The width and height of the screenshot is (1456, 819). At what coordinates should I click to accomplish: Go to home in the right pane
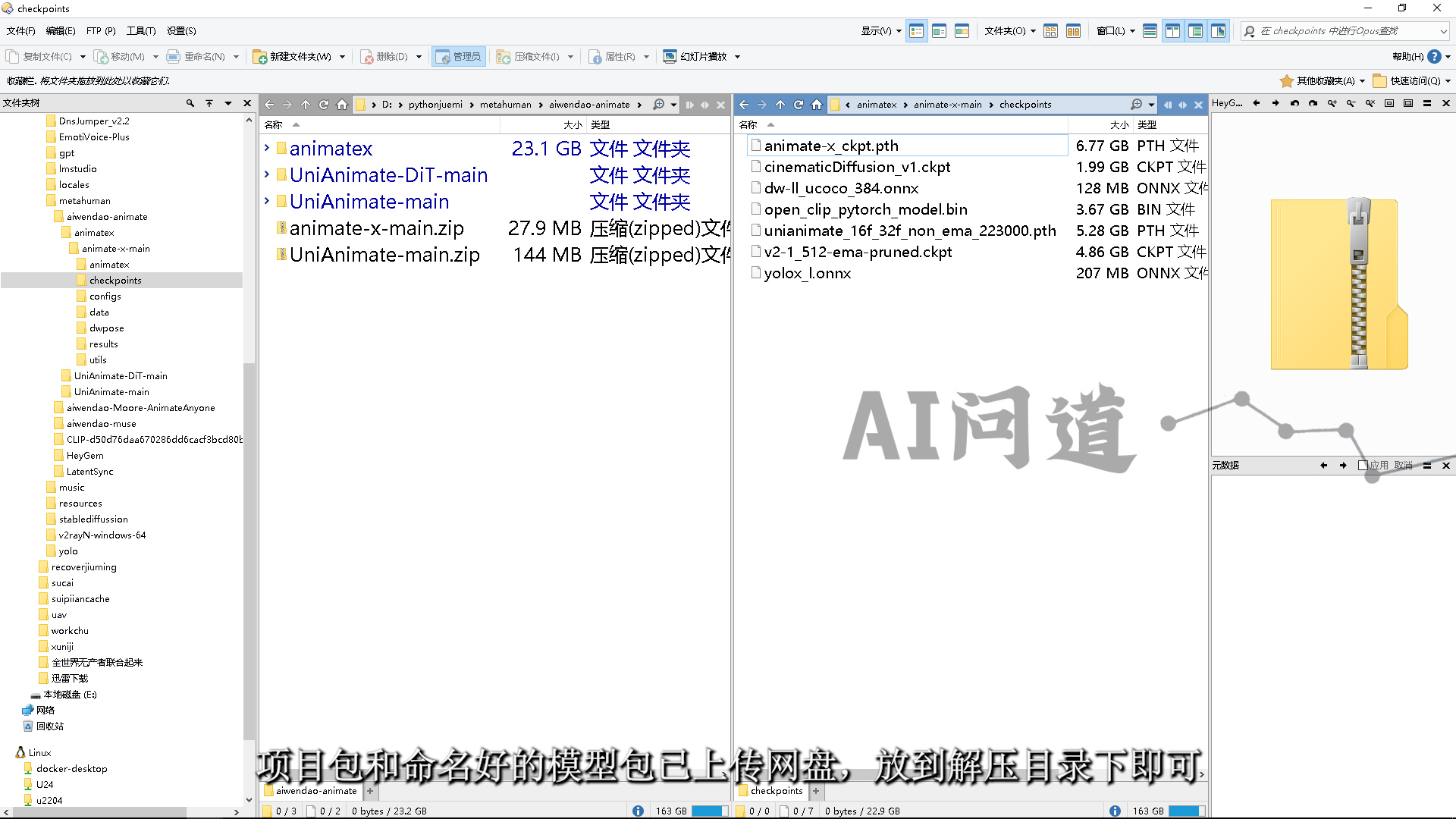point(817,105)
